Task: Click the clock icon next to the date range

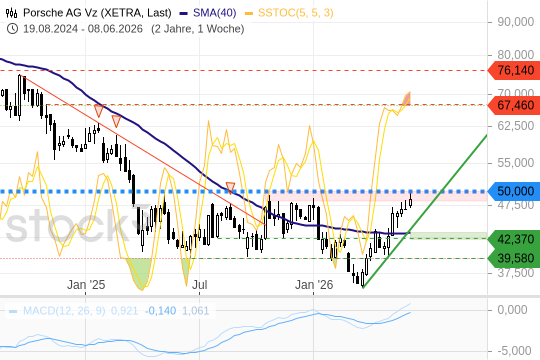Action: (x=12, y=29)
